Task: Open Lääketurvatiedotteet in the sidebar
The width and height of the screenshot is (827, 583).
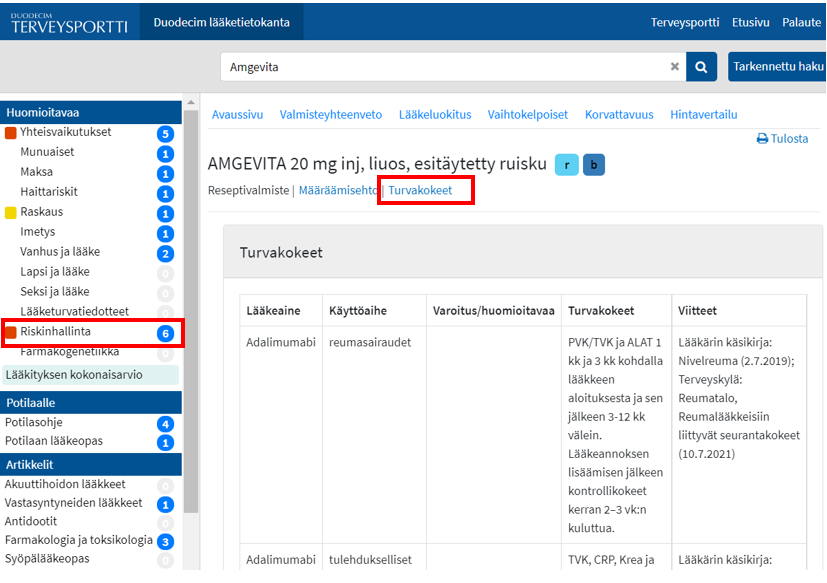Action: click(x=74, y=311)
